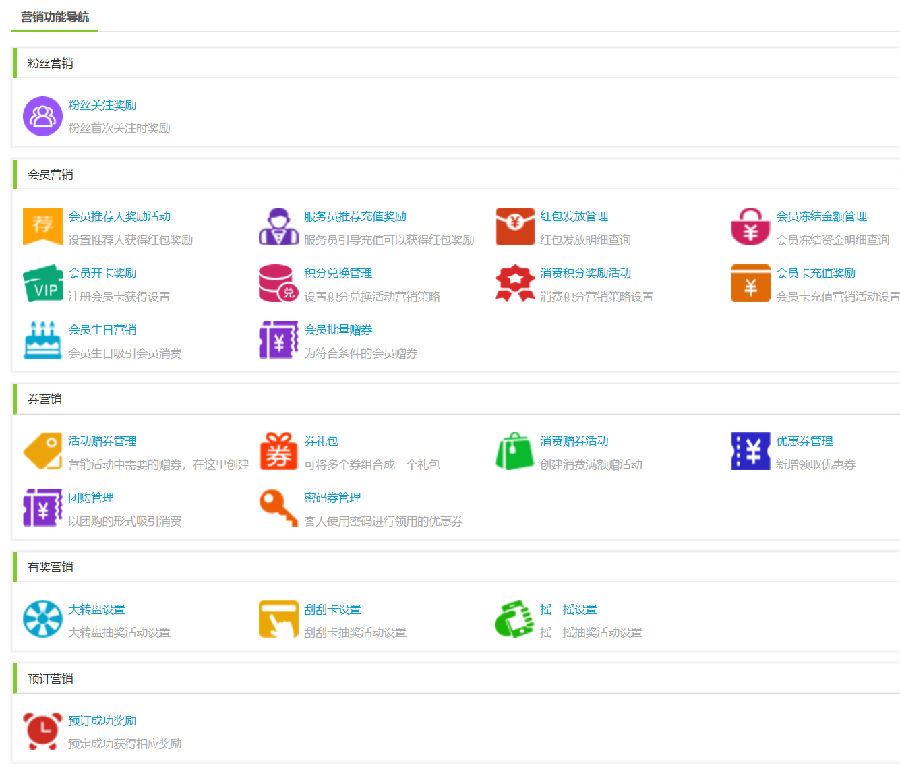Viewport: 900px width, 765px height.
Task: Click the 粉丝营销 section header
Action: (x=50, y=63)
